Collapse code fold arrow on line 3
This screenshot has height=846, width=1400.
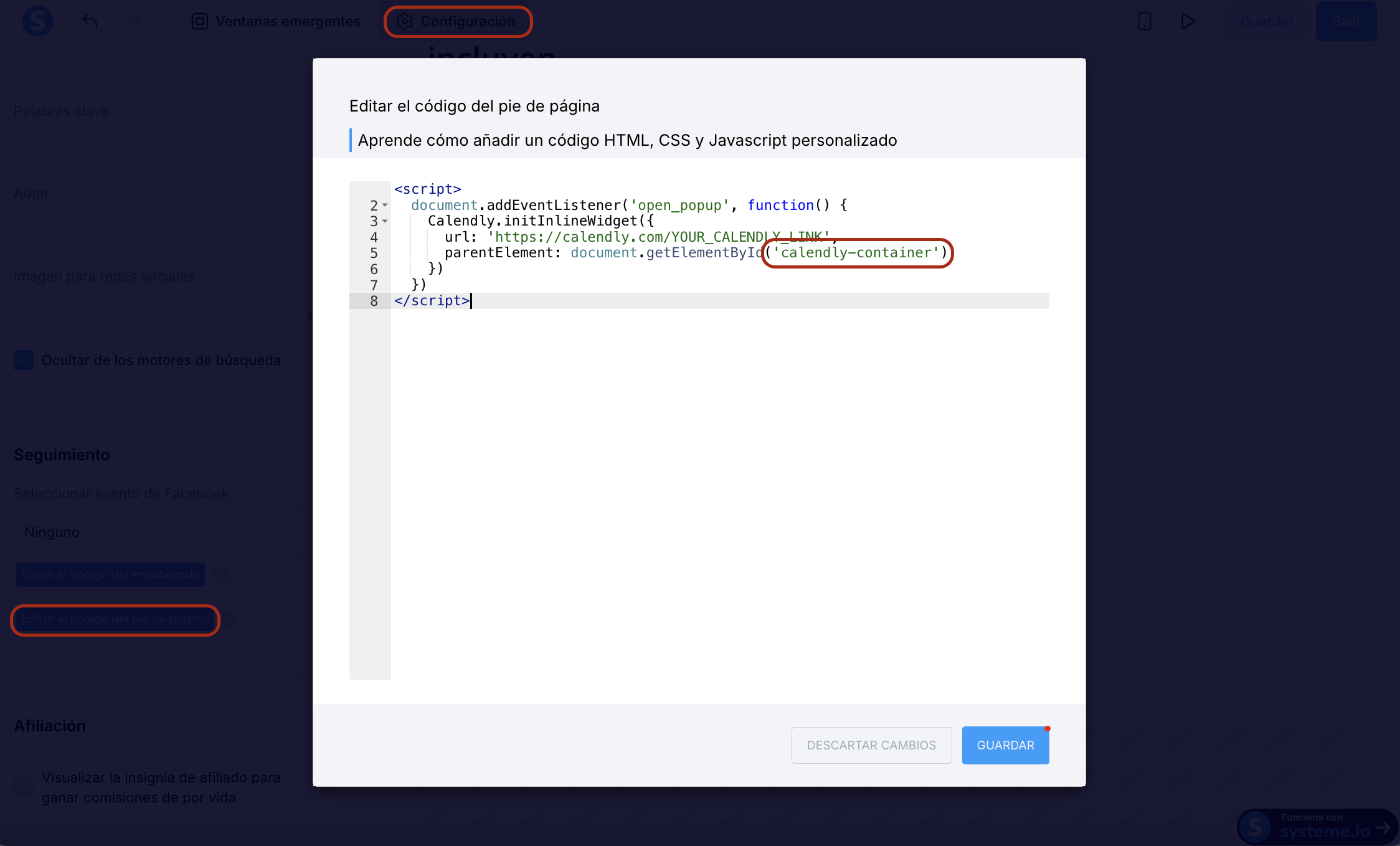[x=385, y=221]
